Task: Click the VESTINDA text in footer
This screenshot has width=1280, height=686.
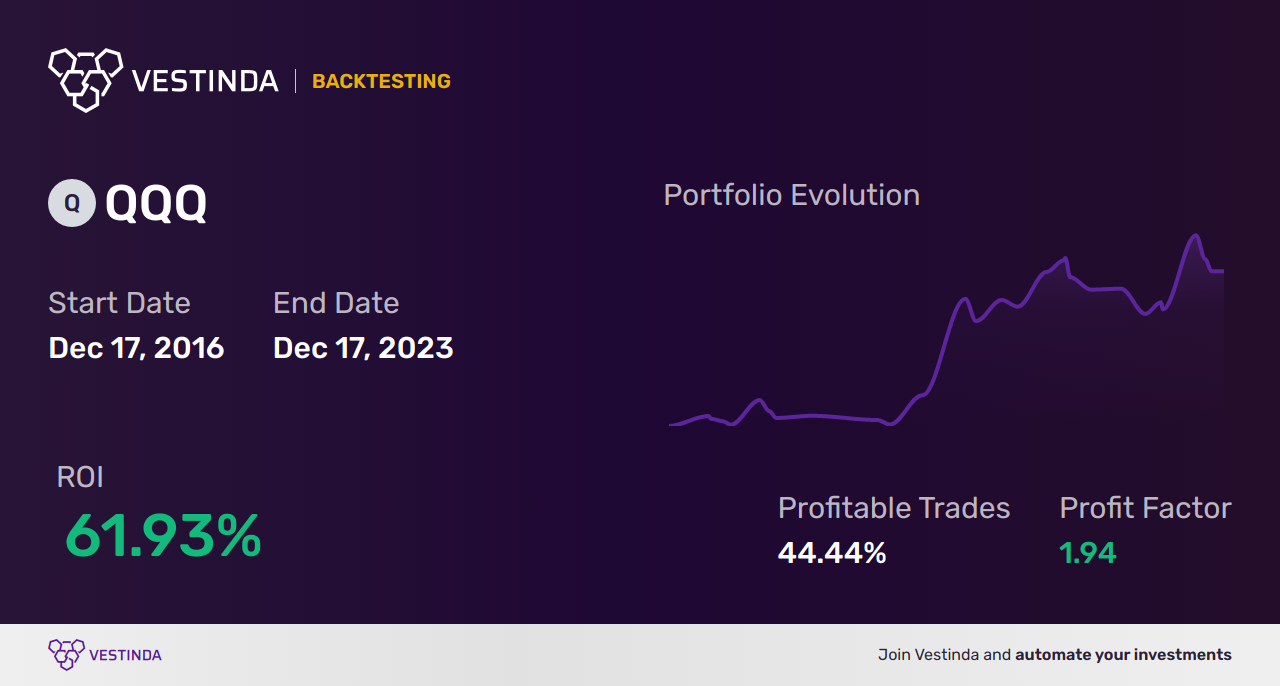Action: tap(125, 655)
